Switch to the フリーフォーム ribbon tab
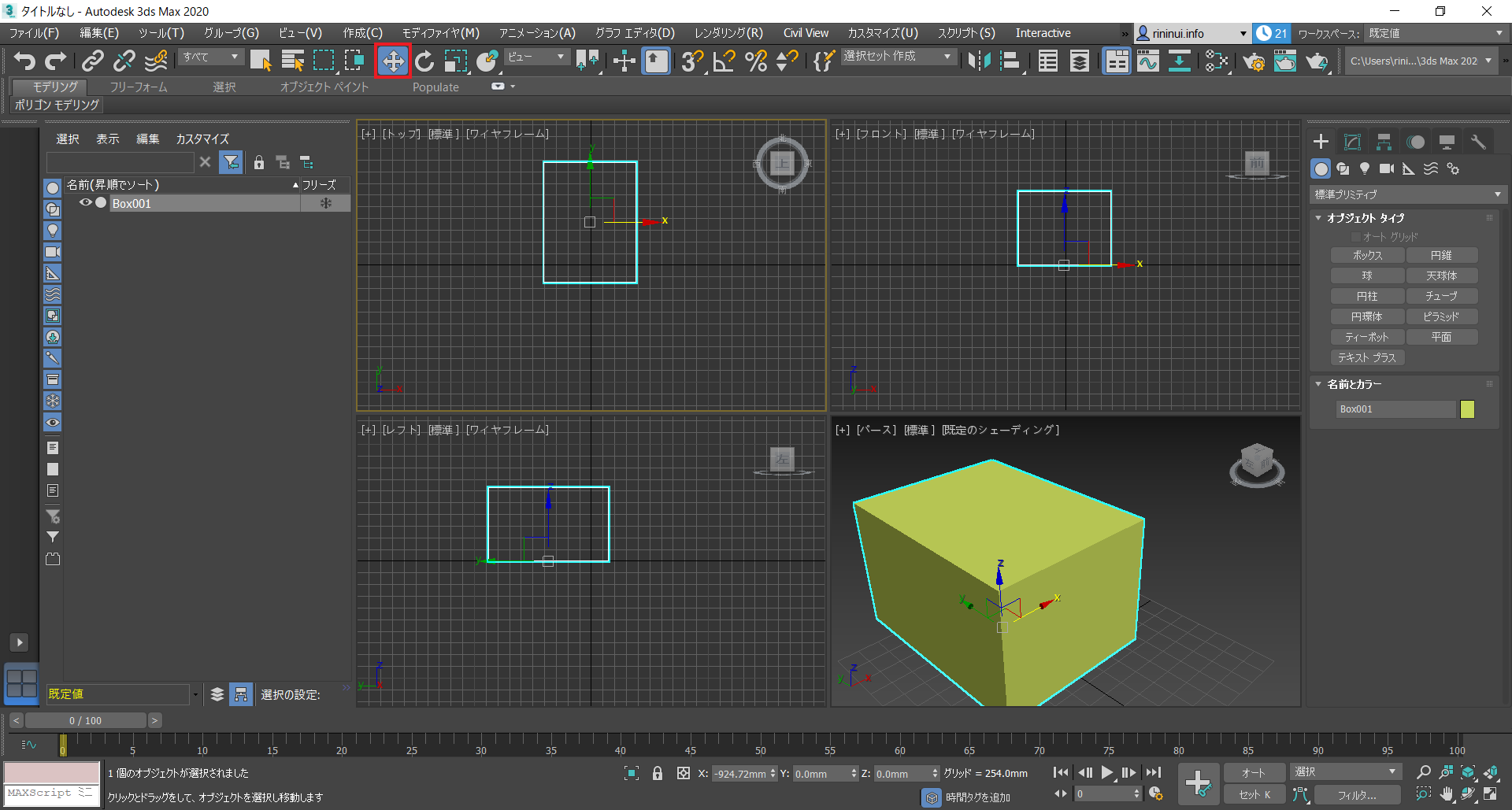The image size is (1512, 810). point(139,87)
